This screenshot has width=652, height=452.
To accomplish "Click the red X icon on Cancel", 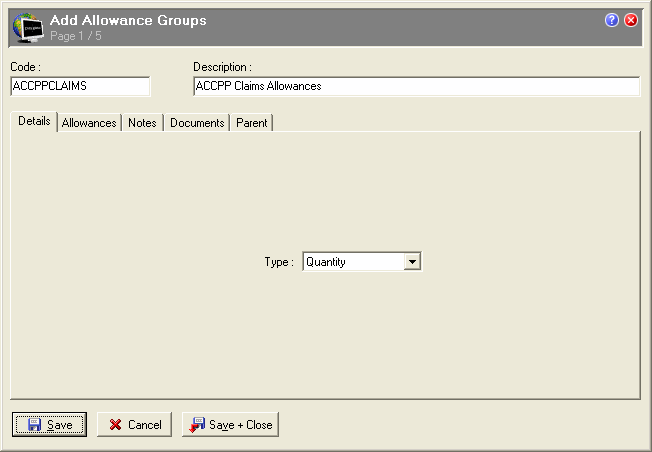I will tap(115, 425).
